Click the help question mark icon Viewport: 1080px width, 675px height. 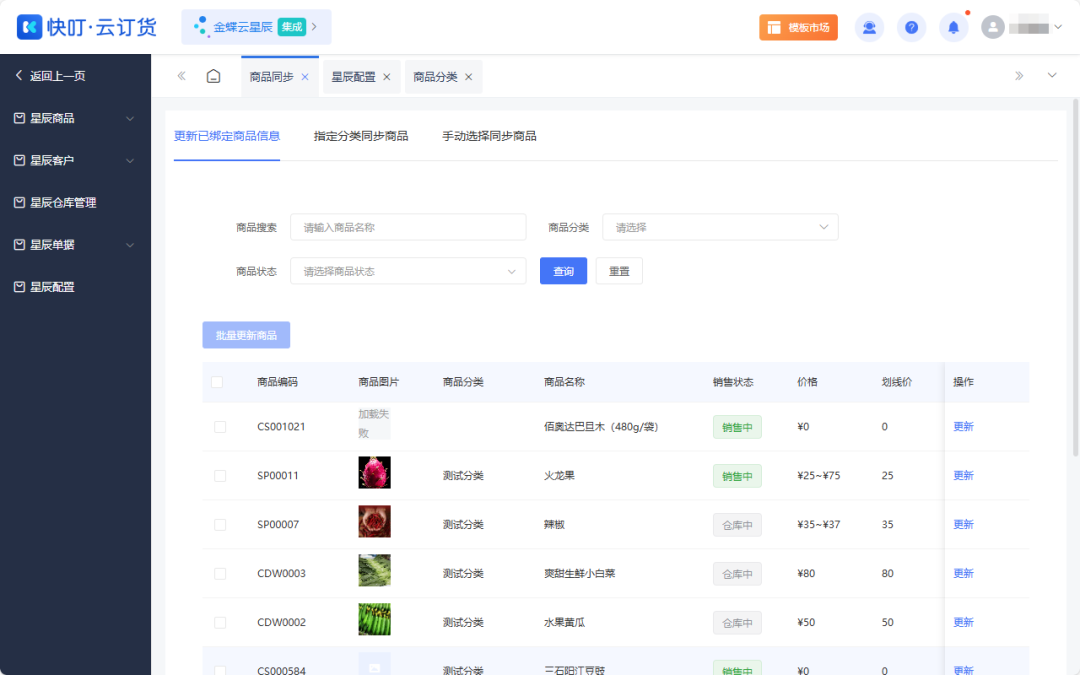[911, 27]
